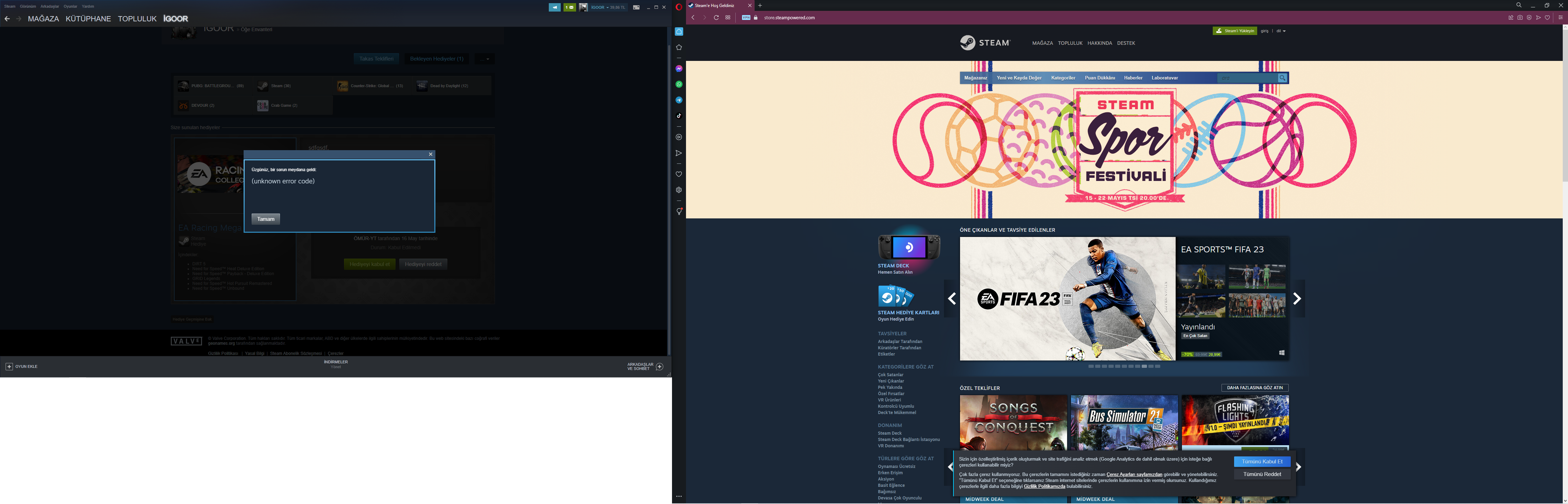1568x504 pixels.
Task: Open the KÜTÜPHANE tab
Action: pos(88,19)
